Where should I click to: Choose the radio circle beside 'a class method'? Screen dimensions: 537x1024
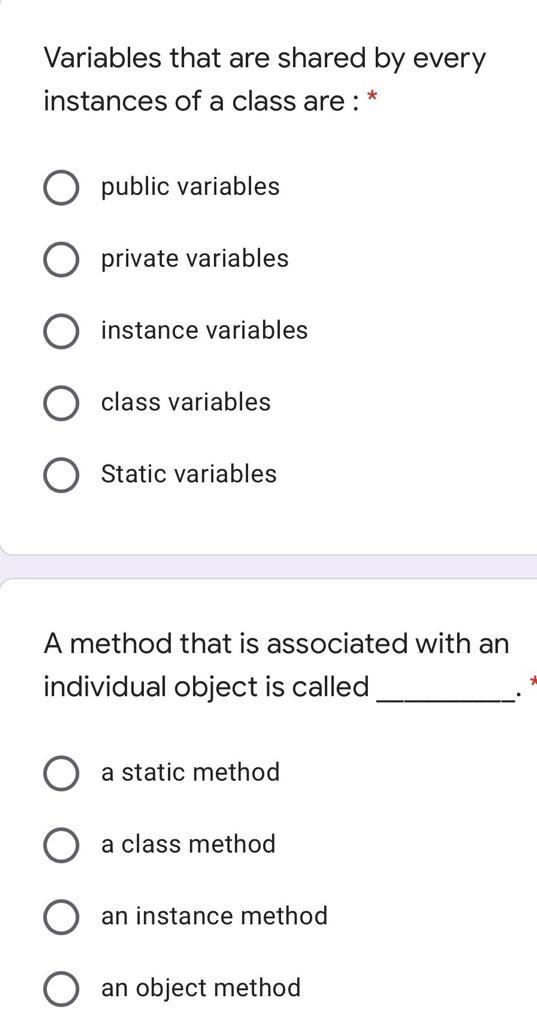(x=62, y=846)
